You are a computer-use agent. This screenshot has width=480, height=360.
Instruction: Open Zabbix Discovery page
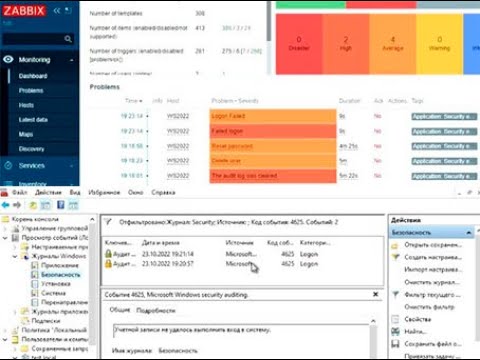[31, 149]
